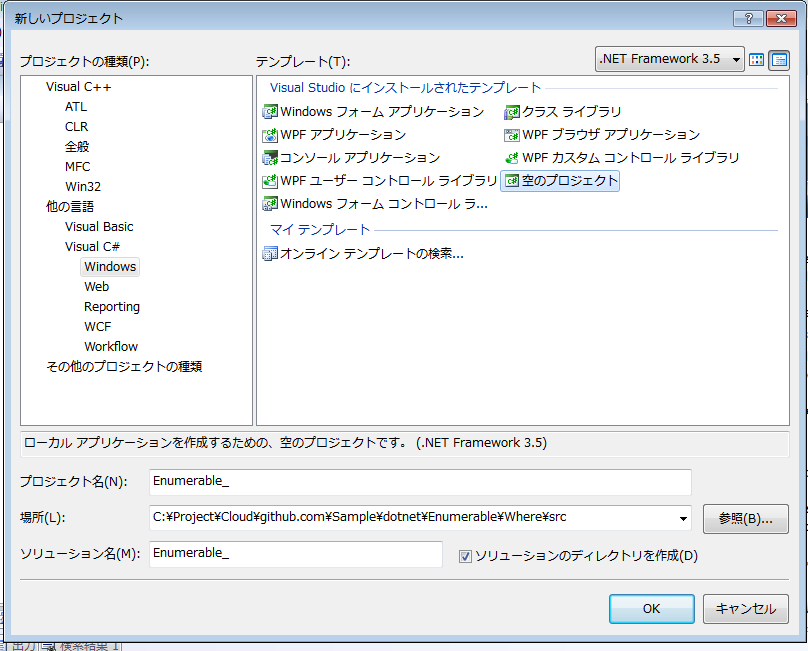This screenshot has height=651, width=808.
Task: Click the マイ テンプレート section header
Action: click(320, 230)
